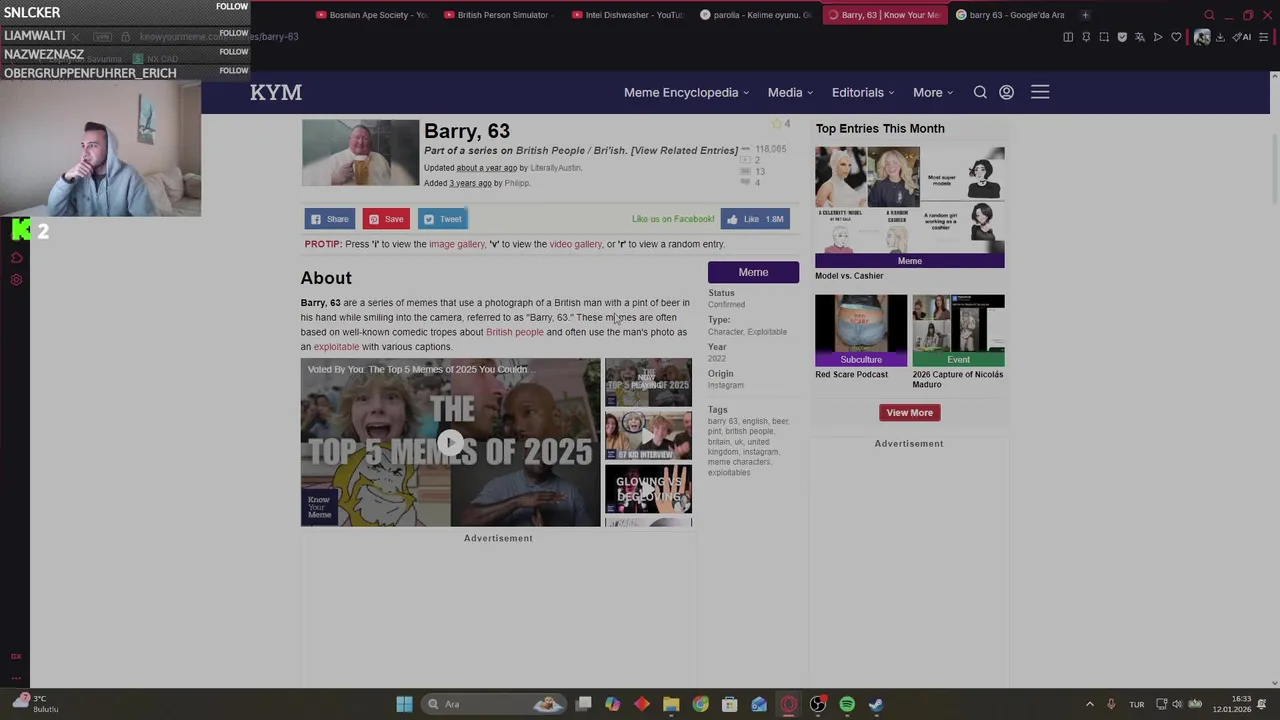Open the browser downloads icon
This screenshot has width=1280, height=720.
coord(1220,37)
